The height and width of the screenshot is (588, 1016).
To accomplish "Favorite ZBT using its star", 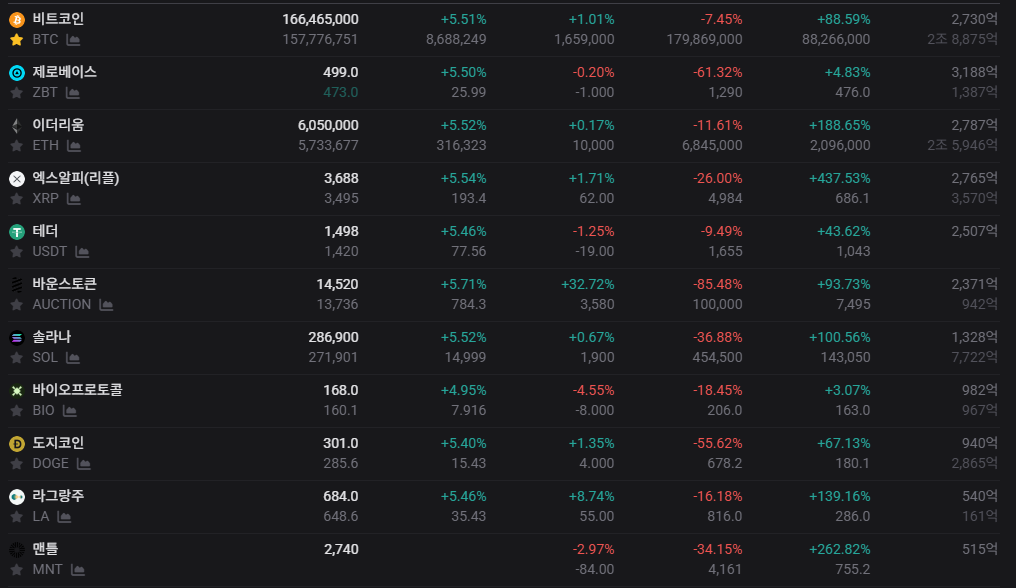I will tap(16, 93).
